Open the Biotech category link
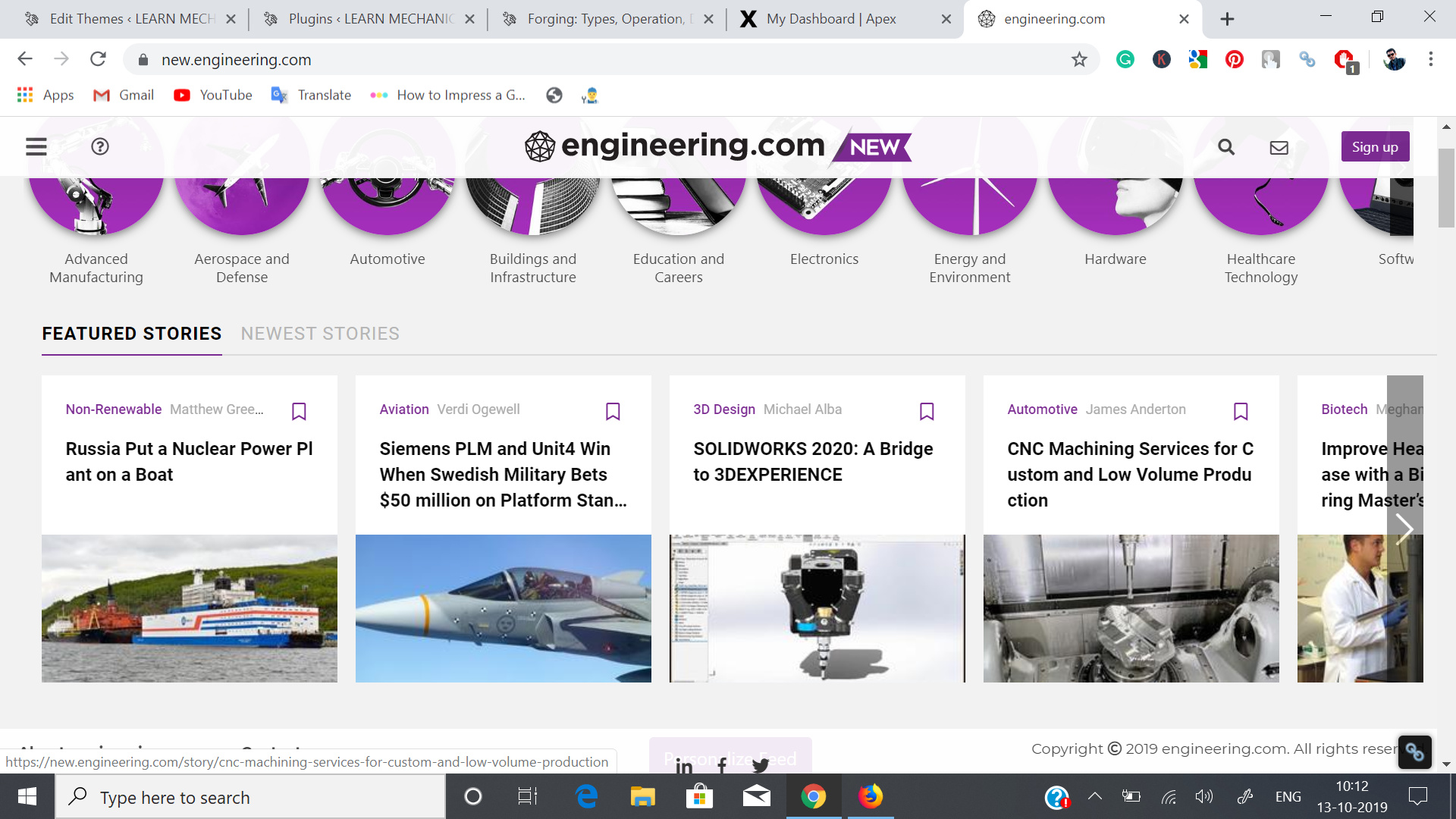 pos(1344,409)
